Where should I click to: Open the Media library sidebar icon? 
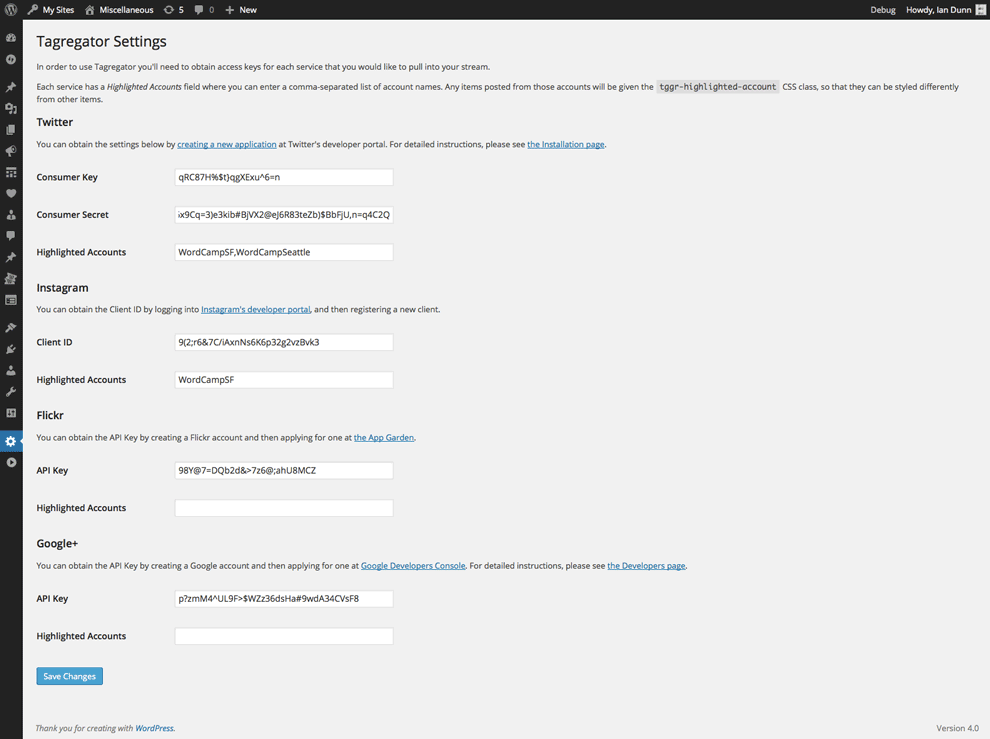(x=11, y=109)
